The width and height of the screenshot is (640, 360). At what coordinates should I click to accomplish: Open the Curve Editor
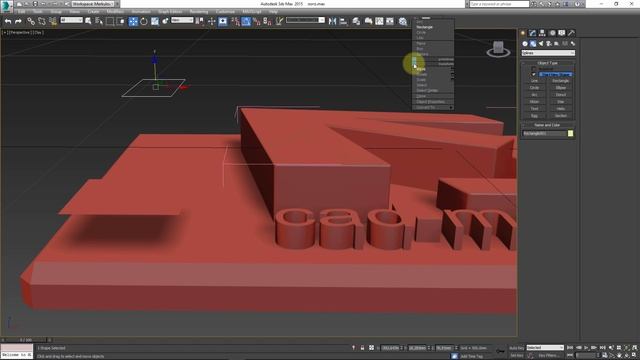click(x=379, y=21)
